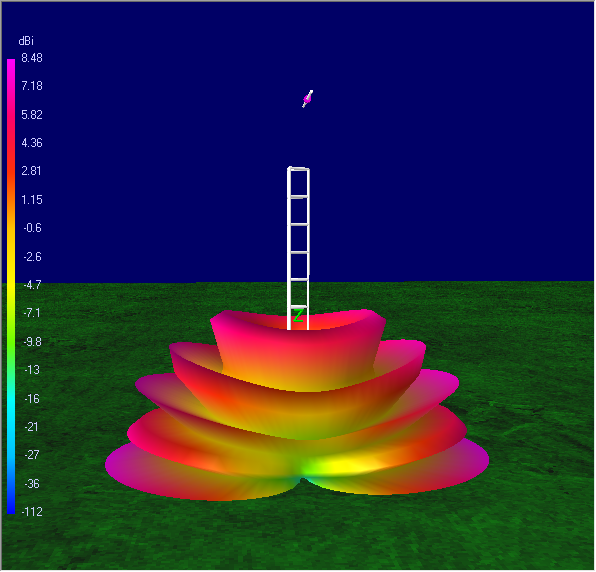Click the 8.48 maximum gain value
The height and width of the screenshot is (572, 596).
point(32,58)
